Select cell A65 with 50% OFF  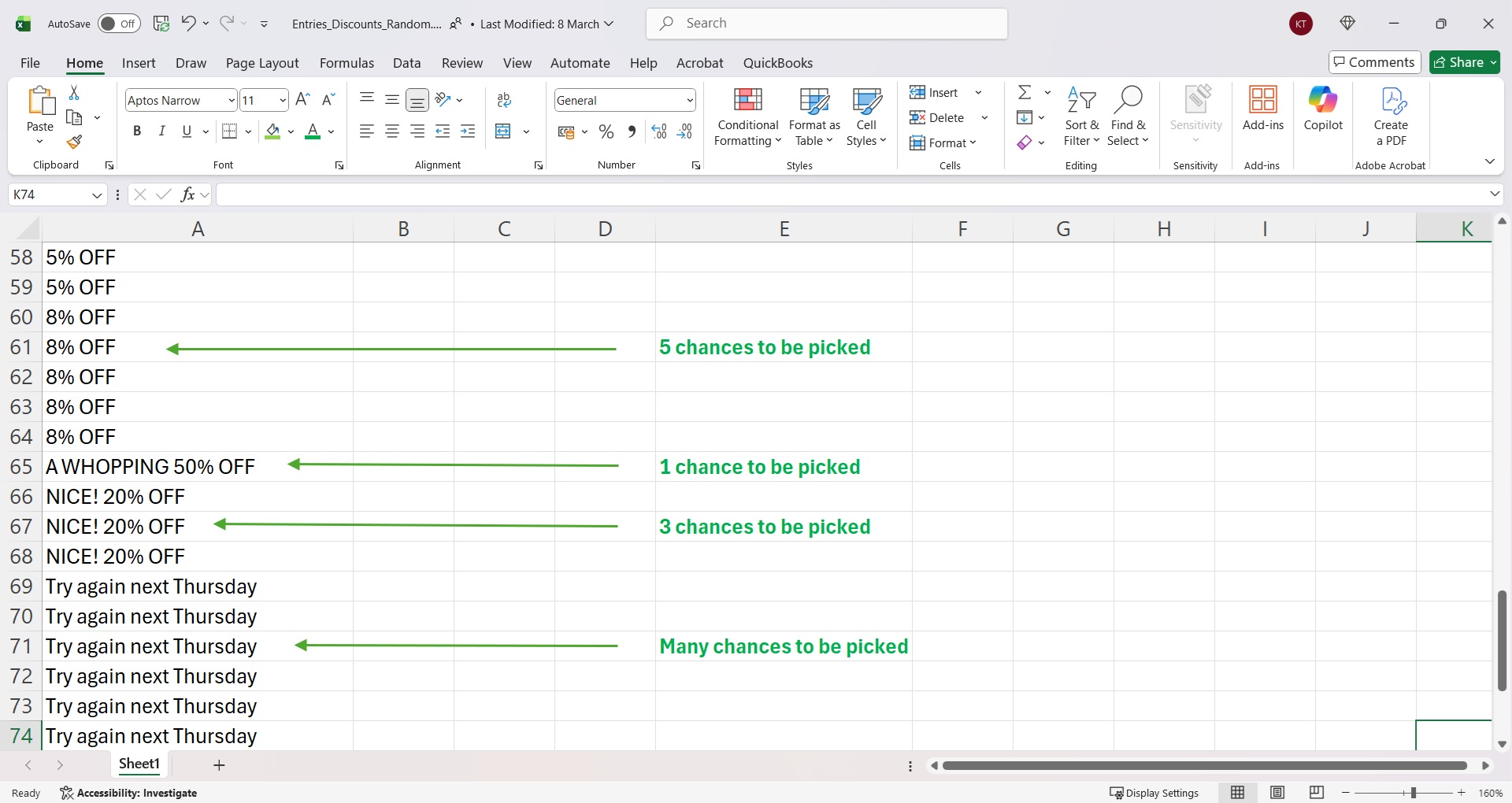pos(150,467)
